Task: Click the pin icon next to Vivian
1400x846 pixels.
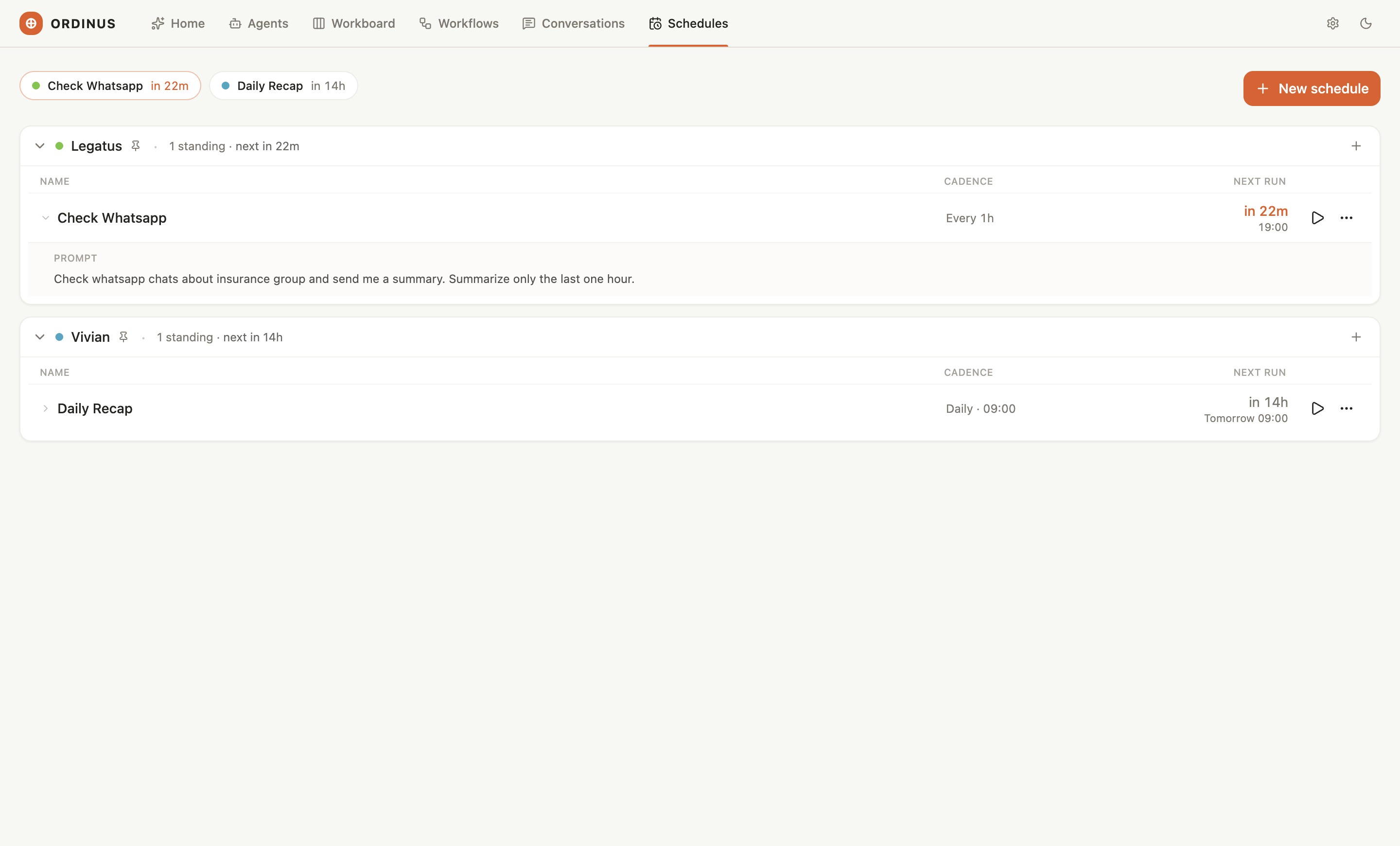Action: pyautogui.click(x=123, y=337)
